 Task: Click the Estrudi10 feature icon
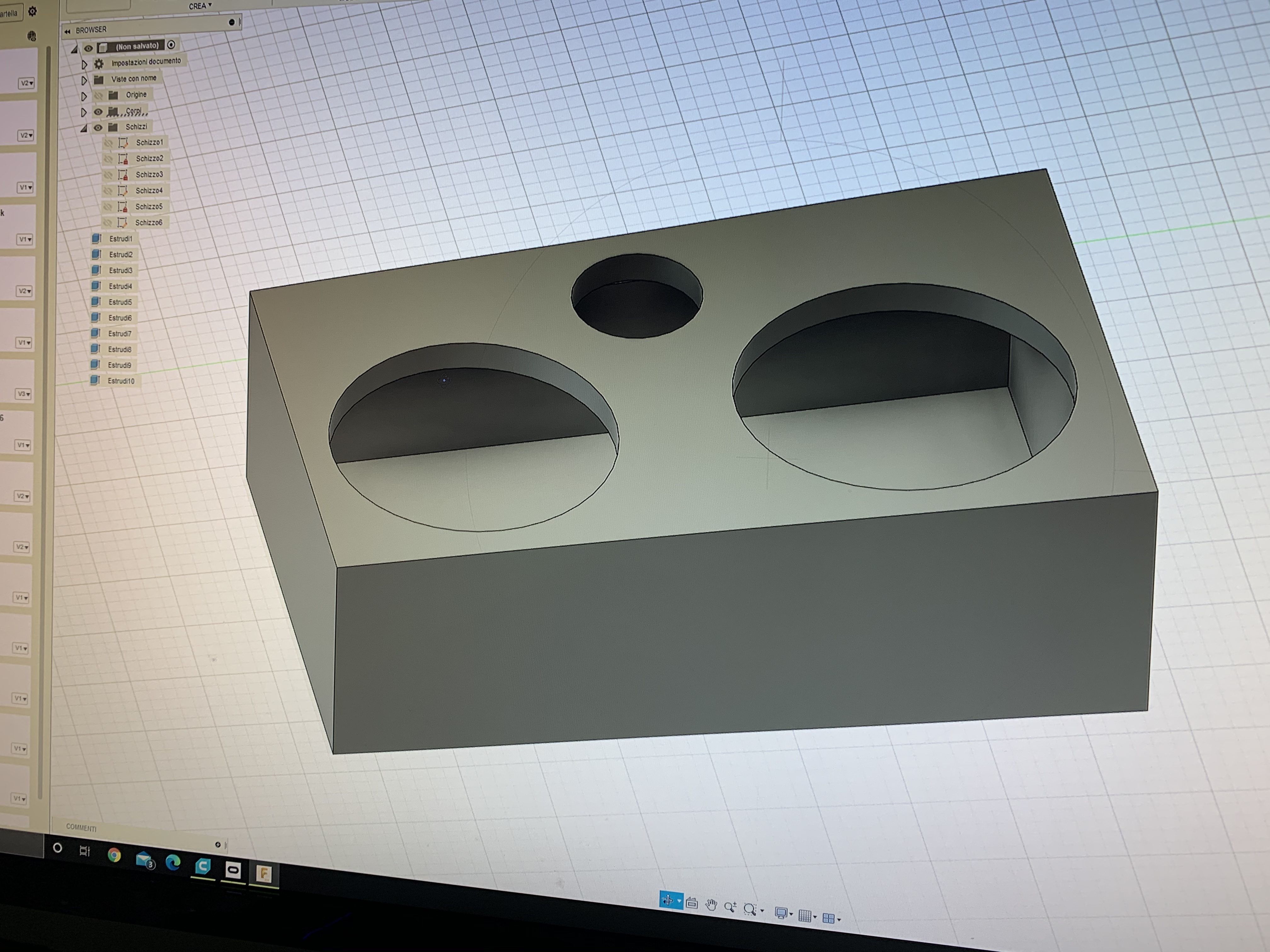(95, 380)
